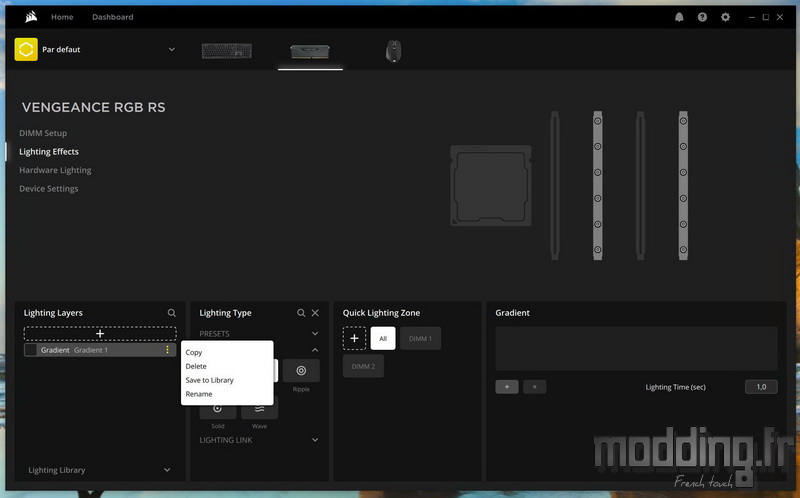Image resolution: width=800 pixels, height=498 pixels.
Task: Open Hardware Lighting section
Action: (x=55, y=170)
